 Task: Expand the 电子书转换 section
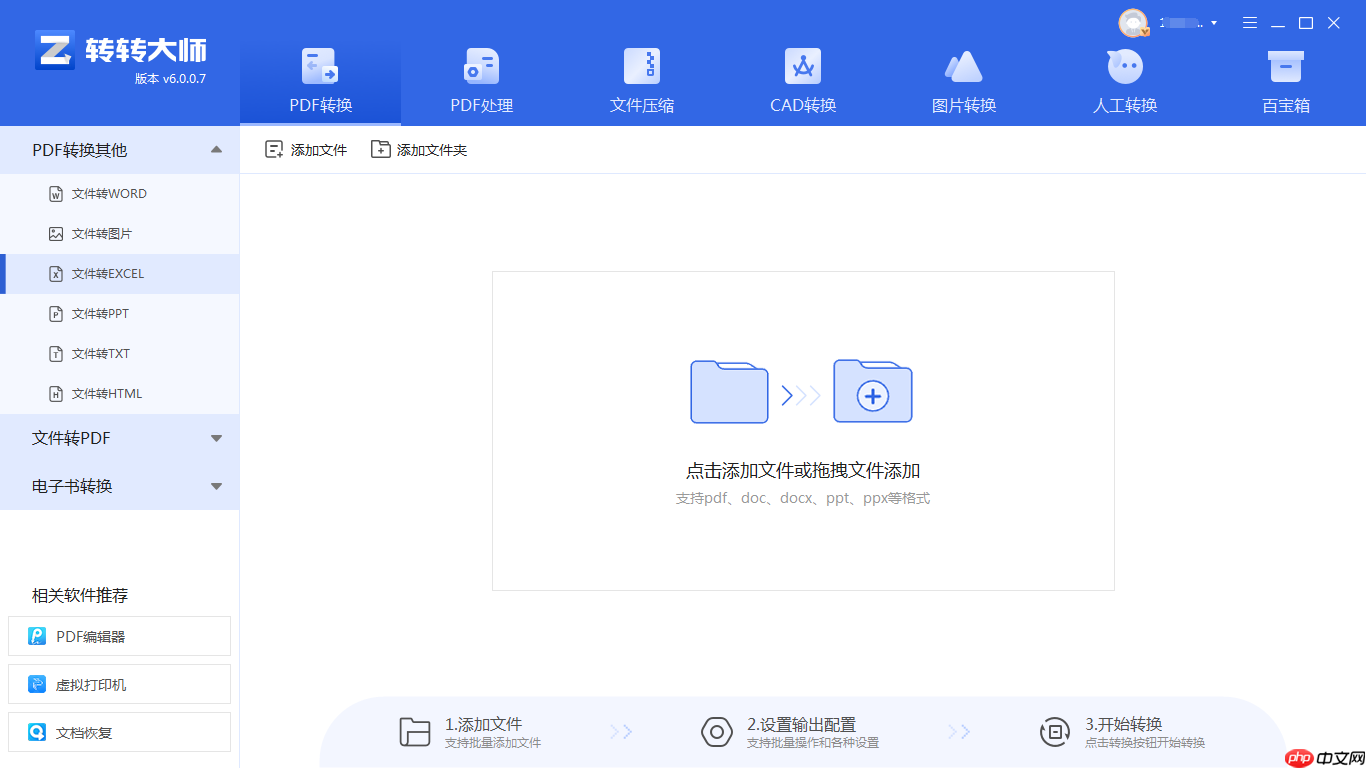coord(216,486)
